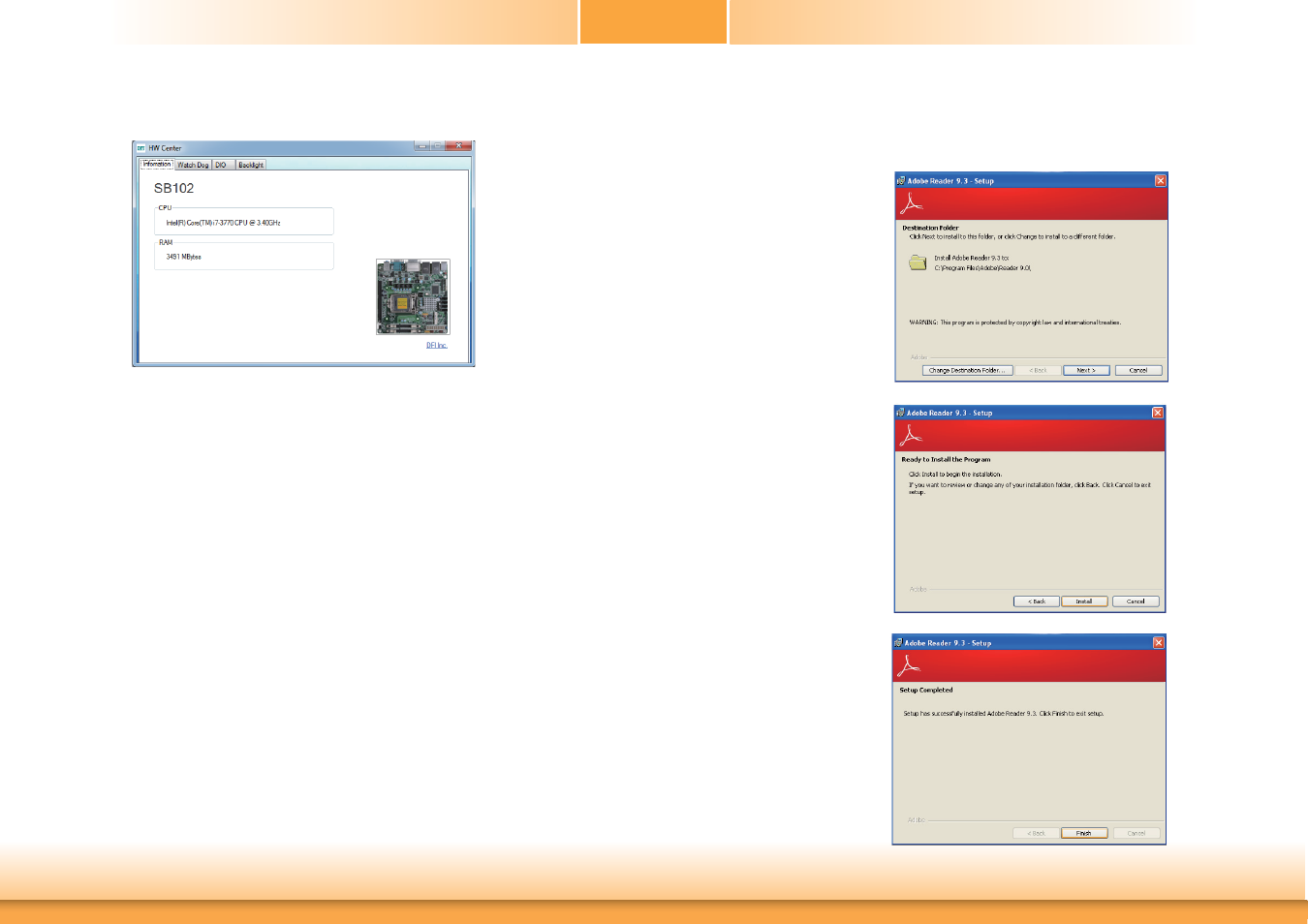Click the HW Center title bar DFI icon
The width and height of the screenshot is (1308, 924).
coord(140,148)
